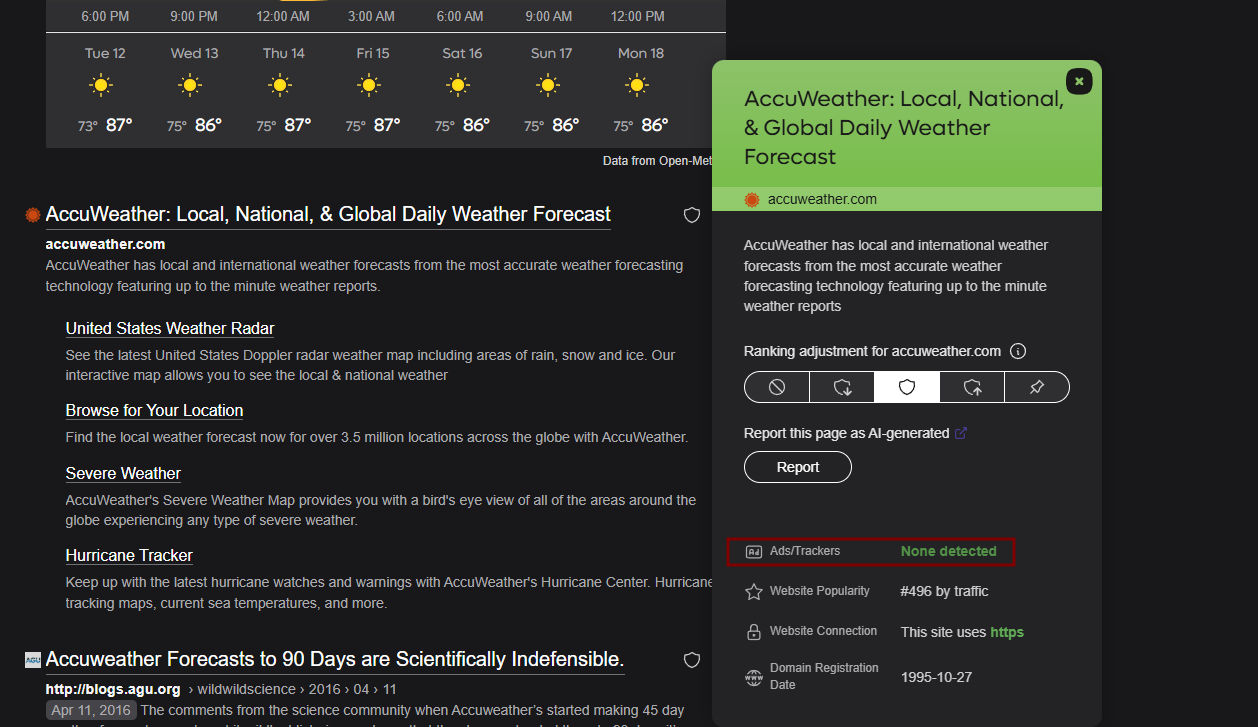This screenshot has width=1258, height=727.
Task: Select the Wed 13 sun forecast icon
Action: click(190, 85)
